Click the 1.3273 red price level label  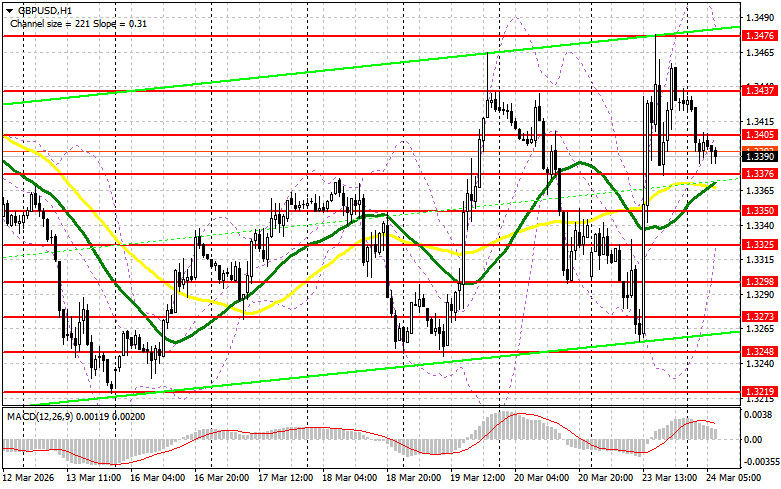point(759,317)
